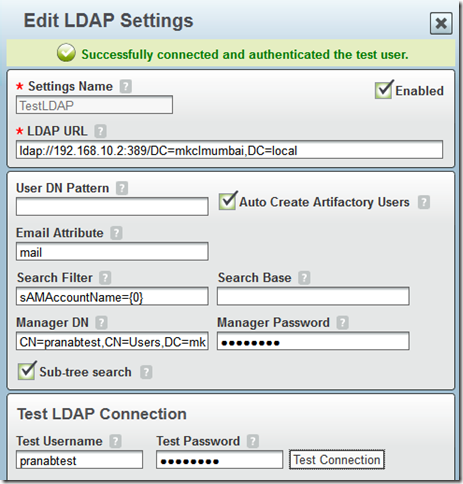The width and height of the screenshot is (463, 484).
Task: Show help for Auto Create Artifactory Users
Action: (424, 202)
